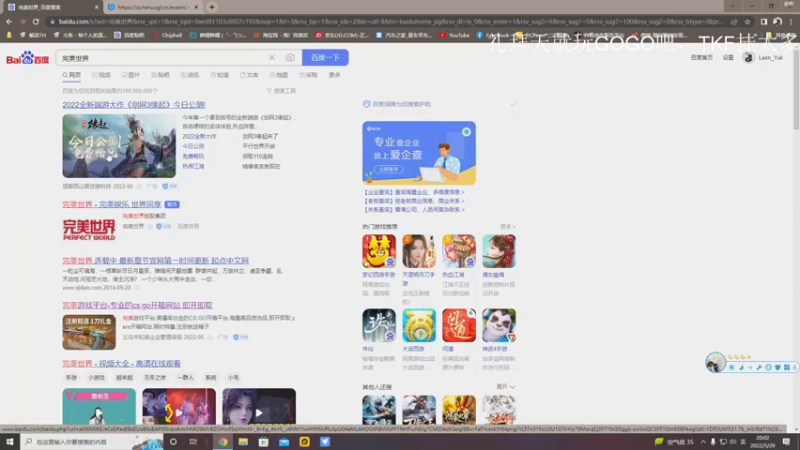Open 神武4手游 panda game icon
The height and width of the screenshot is (450, 800).
pos(499,325)
